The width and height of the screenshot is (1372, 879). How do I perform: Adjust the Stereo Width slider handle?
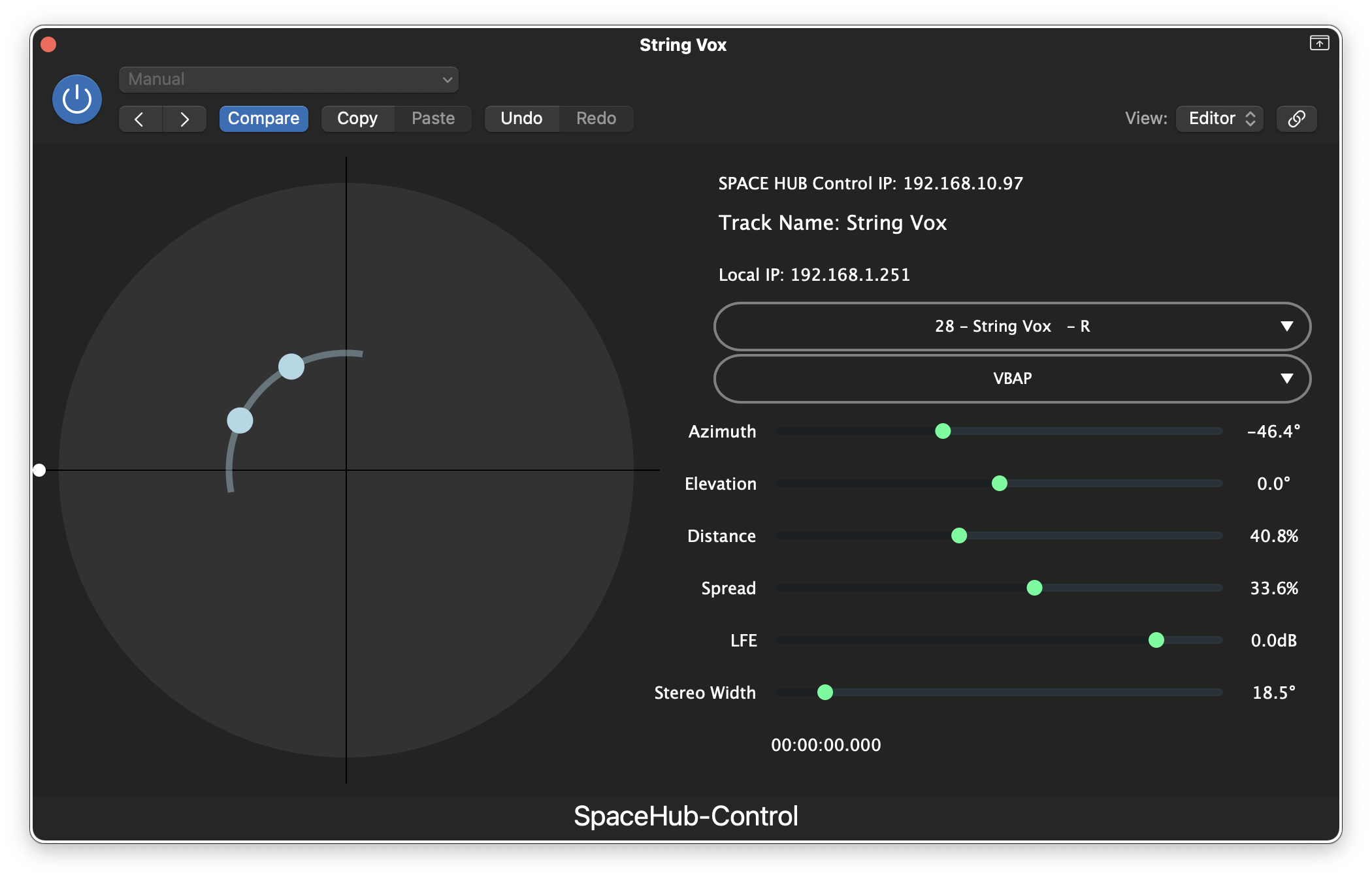[825, 692]
